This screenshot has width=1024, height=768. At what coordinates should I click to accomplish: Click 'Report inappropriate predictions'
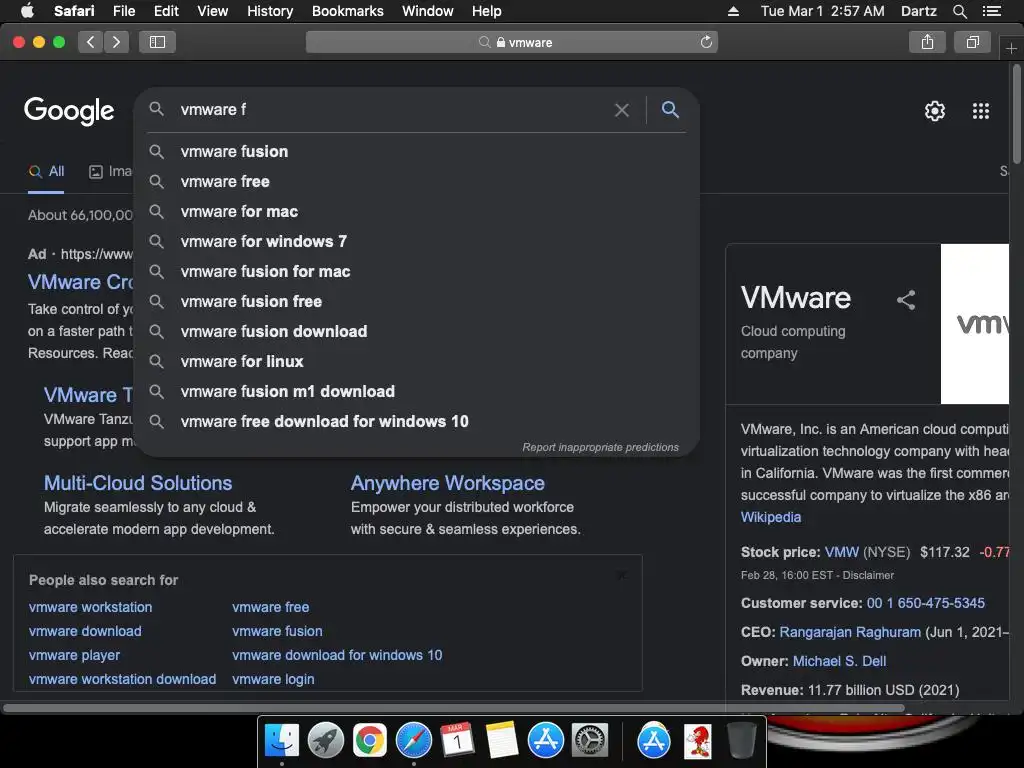coord(600,447)
